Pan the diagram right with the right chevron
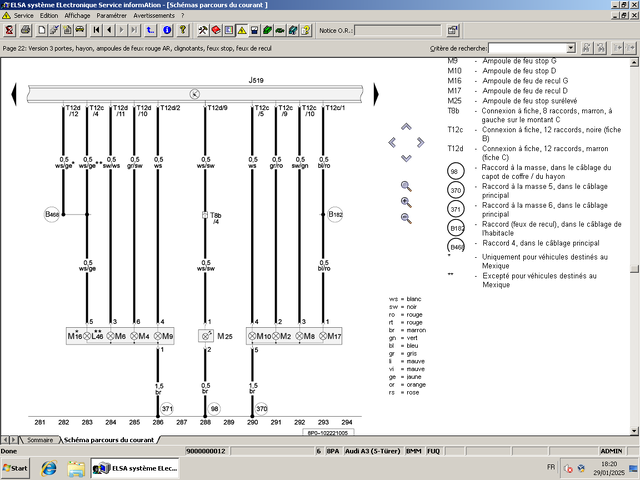This screenshot has height=480, width=640. pyautogui.click(x=420, y=141)
